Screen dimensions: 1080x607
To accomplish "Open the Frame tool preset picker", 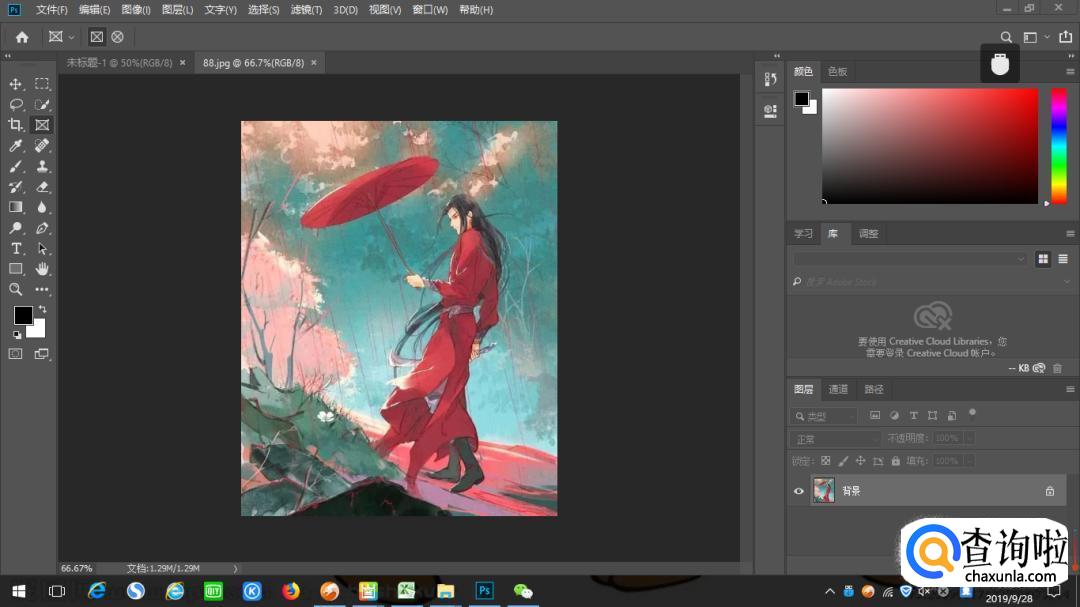I will 61,37.
